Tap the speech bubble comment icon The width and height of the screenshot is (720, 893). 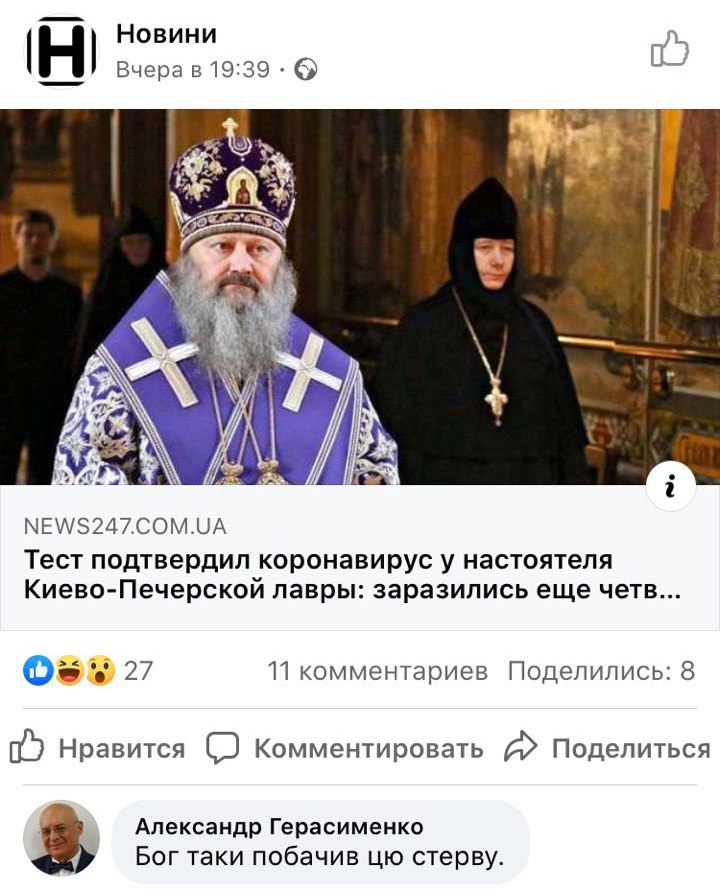[222, 747]
